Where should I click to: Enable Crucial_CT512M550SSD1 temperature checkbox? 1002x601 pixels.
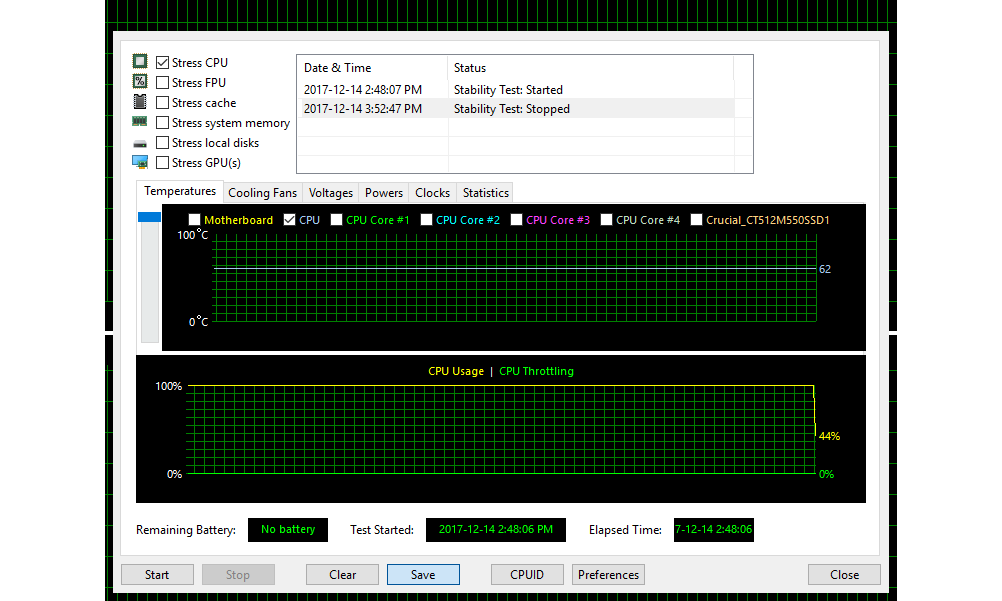697,220
